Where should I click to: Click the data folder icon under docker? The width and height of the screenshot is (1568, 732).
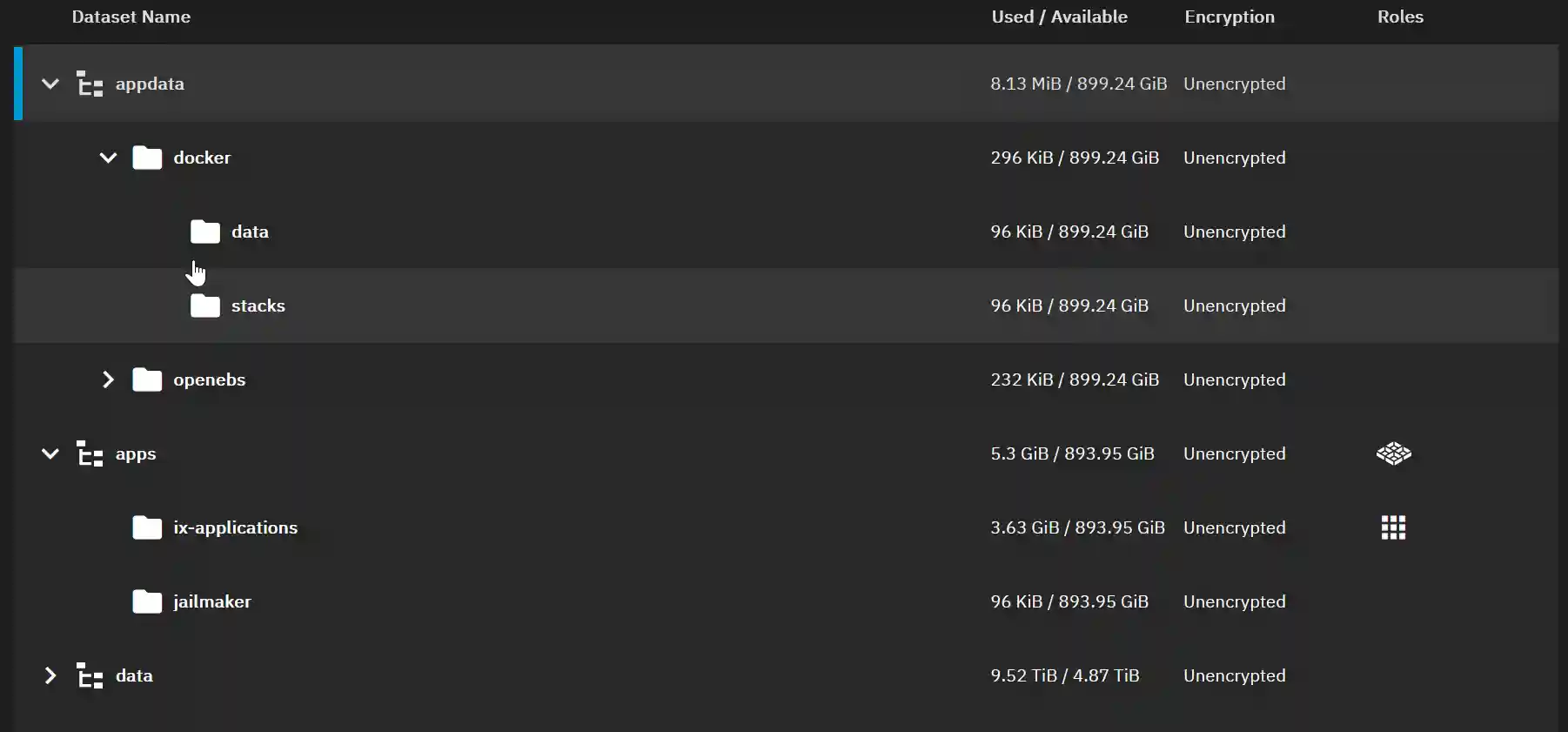coord(204,232)
